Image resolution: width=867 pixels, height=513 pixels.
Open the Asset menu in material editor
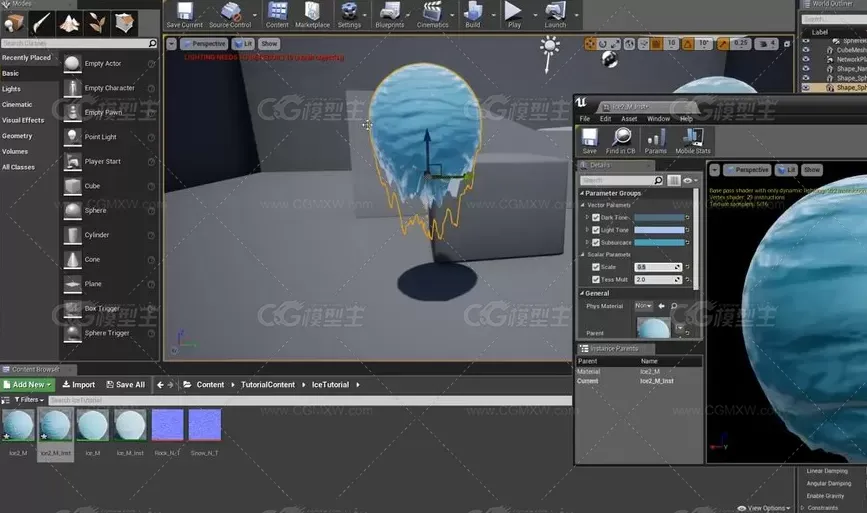[x=629, y=119]
